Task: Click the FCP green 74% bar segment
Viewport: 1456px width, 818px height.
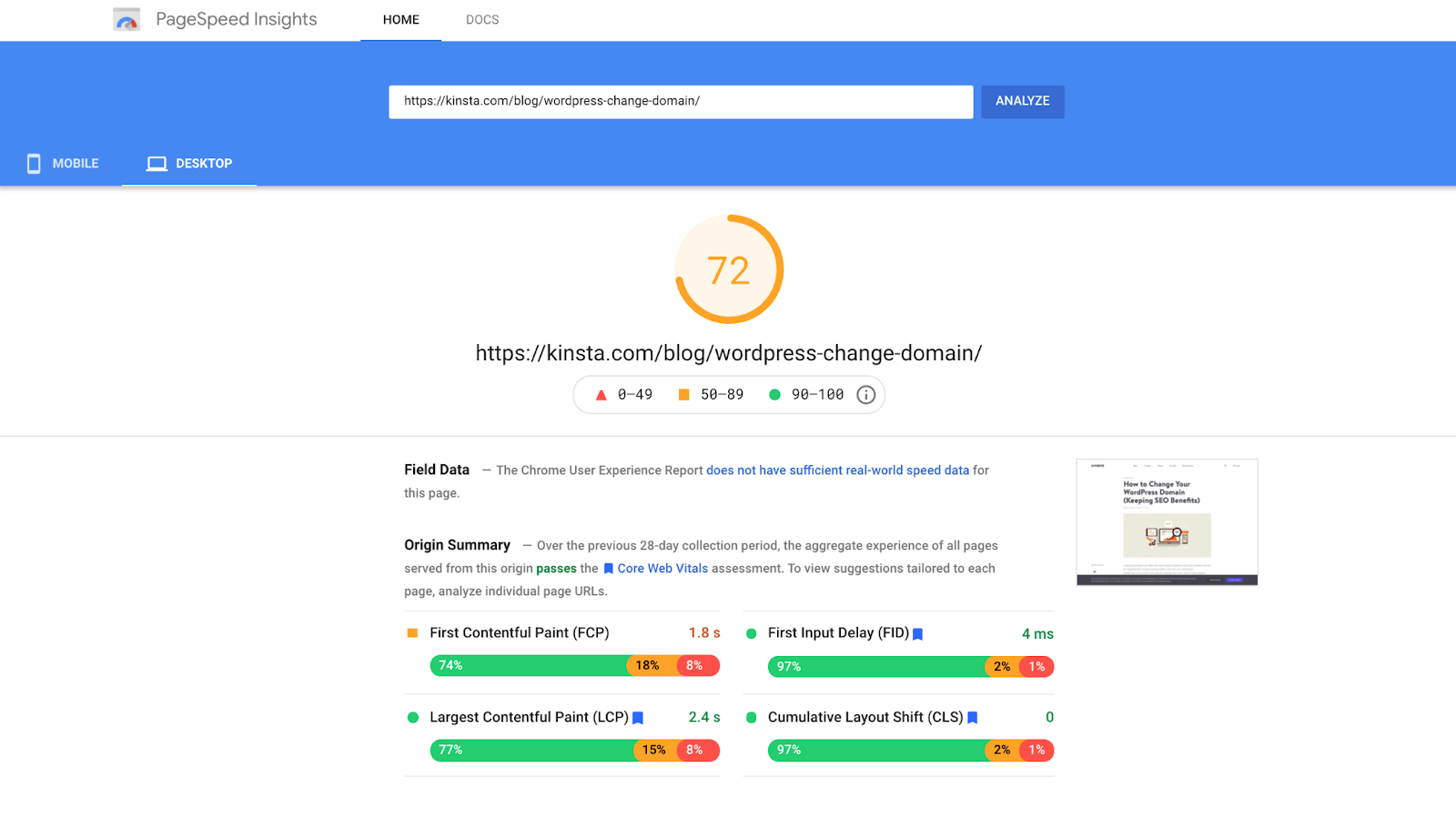Action: coord(529,666)
